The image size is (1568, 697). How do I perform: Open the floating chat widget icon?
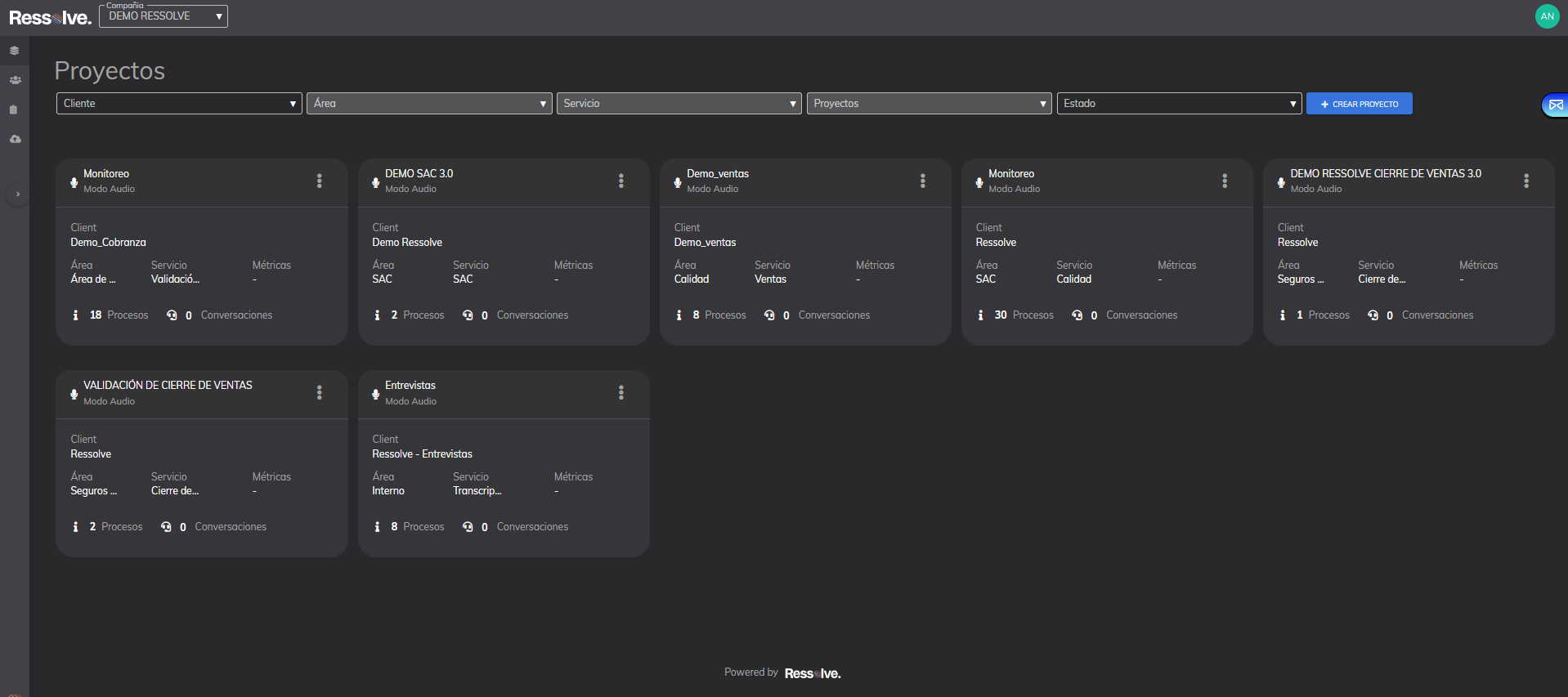pyautogui.click(x=1555, y=105)
